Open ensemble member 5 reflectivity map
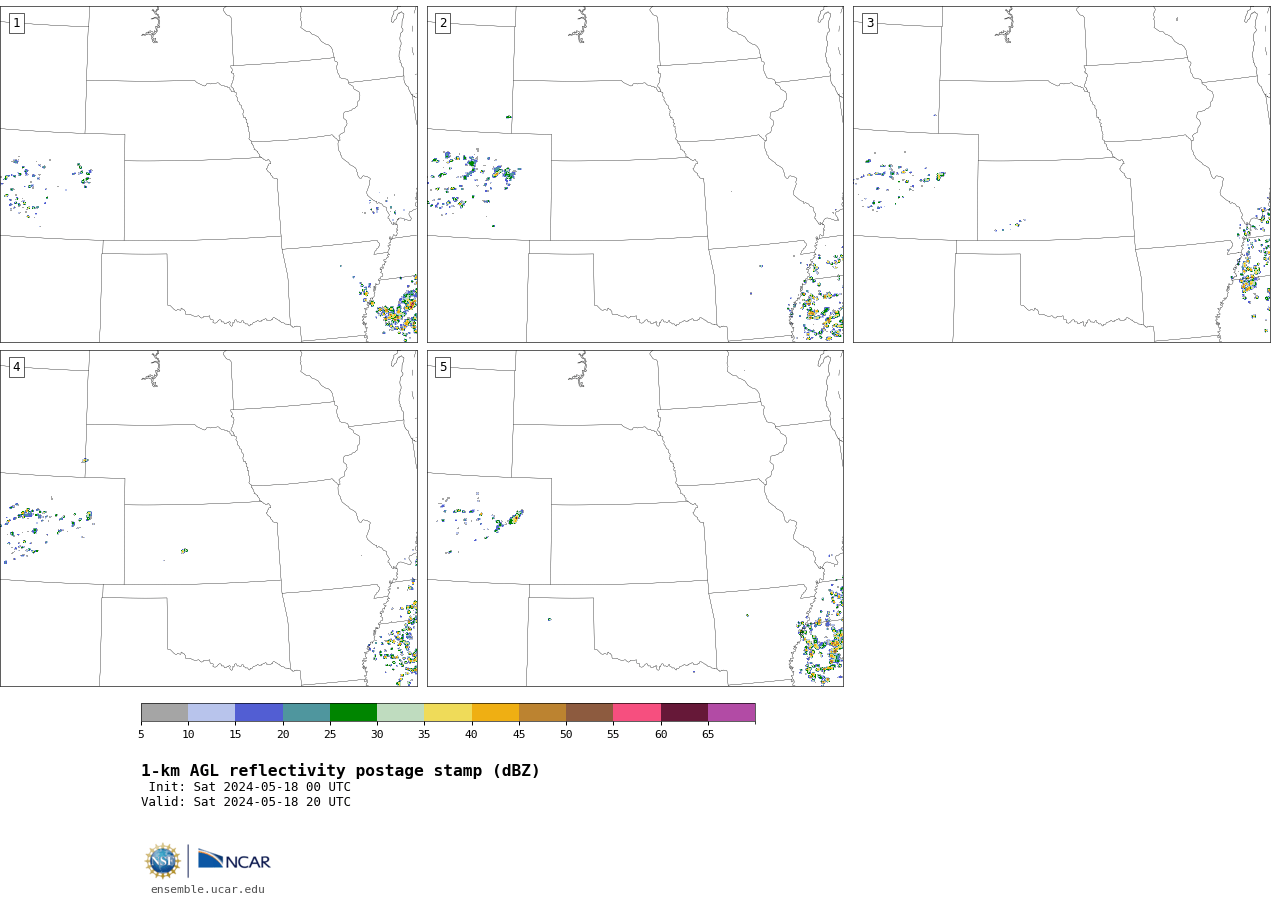The height and width of the screenshot is (901, 1280). [x=635, y=518]
